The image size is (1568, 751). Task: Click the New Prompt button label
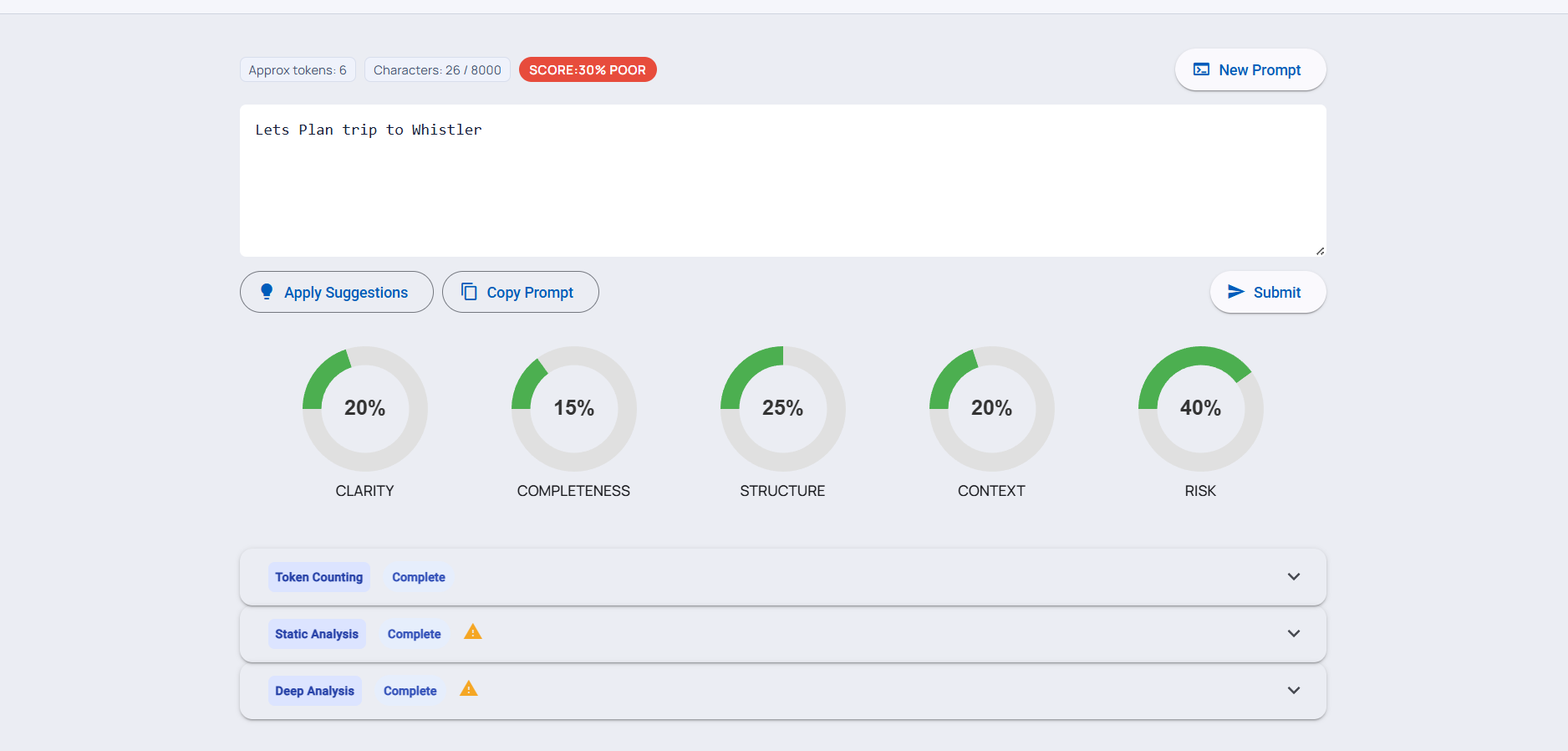click(1260, 70)
